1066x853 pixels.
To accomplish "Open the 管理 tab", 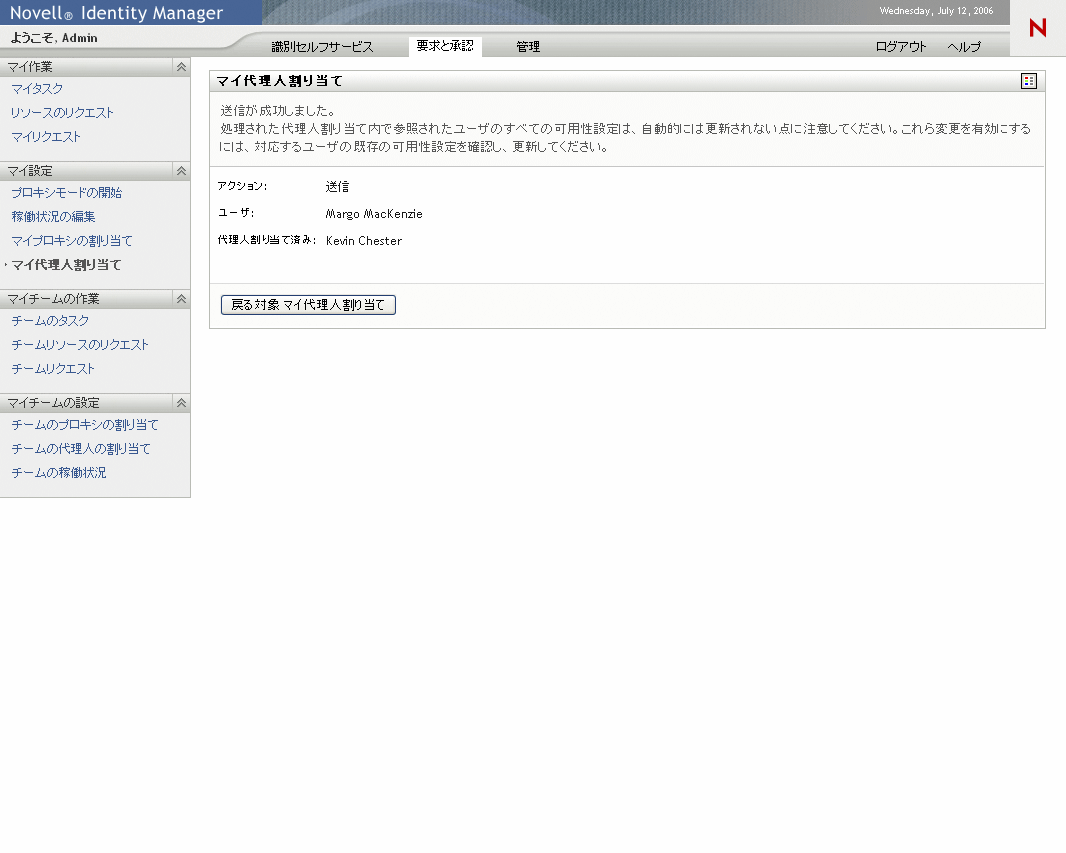I will tap(527, 46).
